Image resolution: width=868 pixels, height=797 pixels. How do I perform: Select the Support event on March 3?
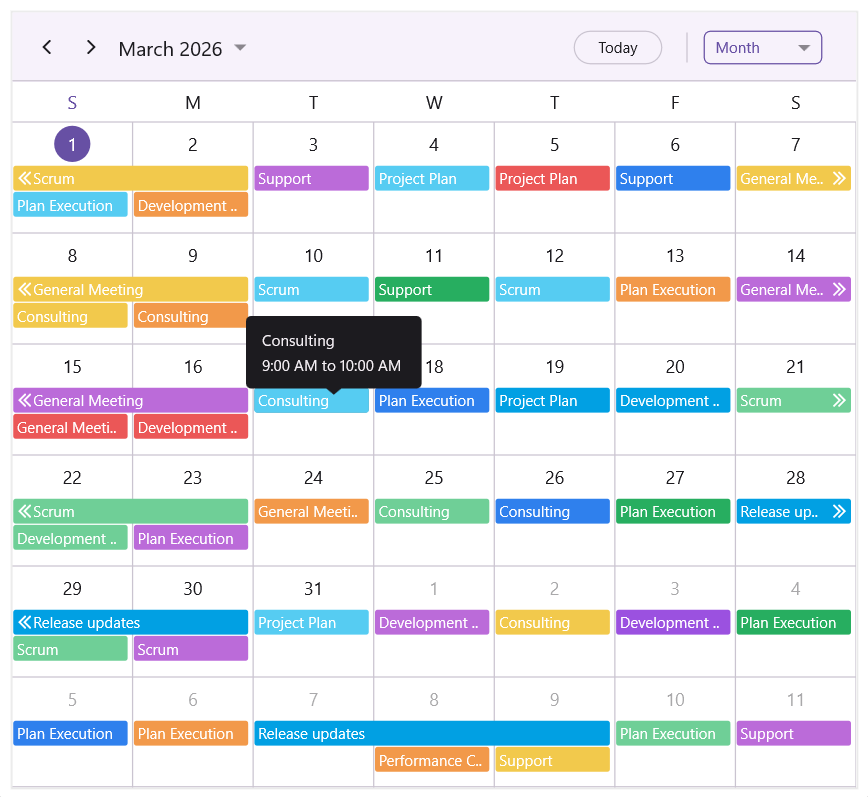[311, 178]
